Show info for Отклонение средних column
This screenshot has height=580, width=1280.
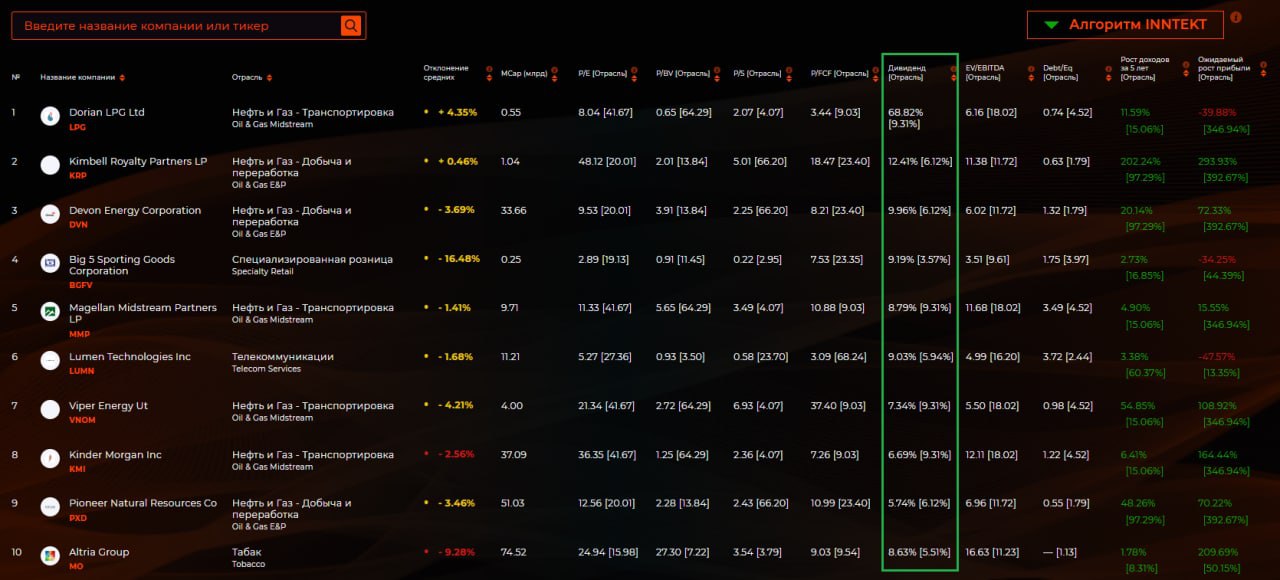click(489, 69)
